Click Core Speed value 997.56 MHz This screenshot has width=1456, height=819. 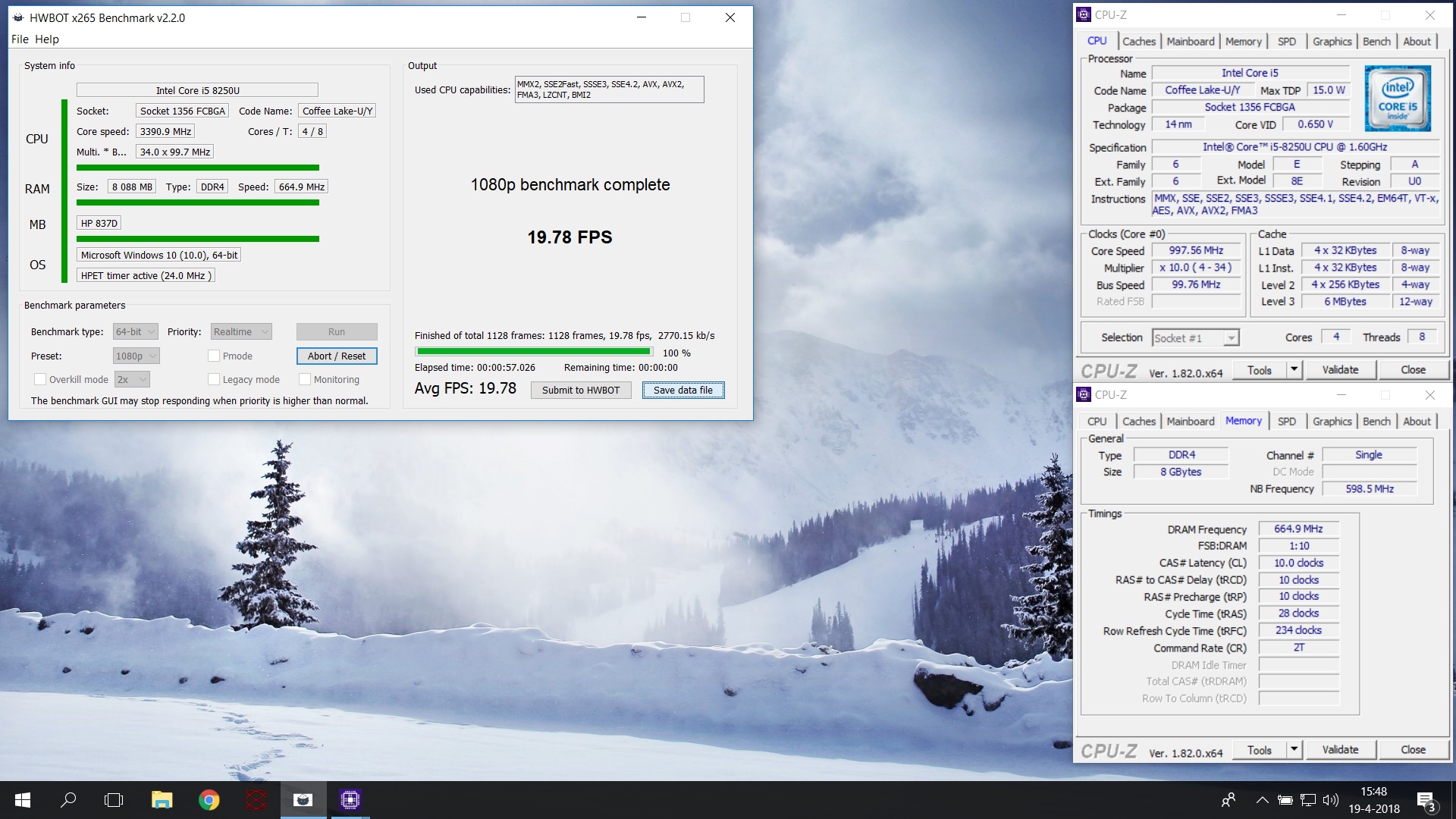[x=1196, y=250]
